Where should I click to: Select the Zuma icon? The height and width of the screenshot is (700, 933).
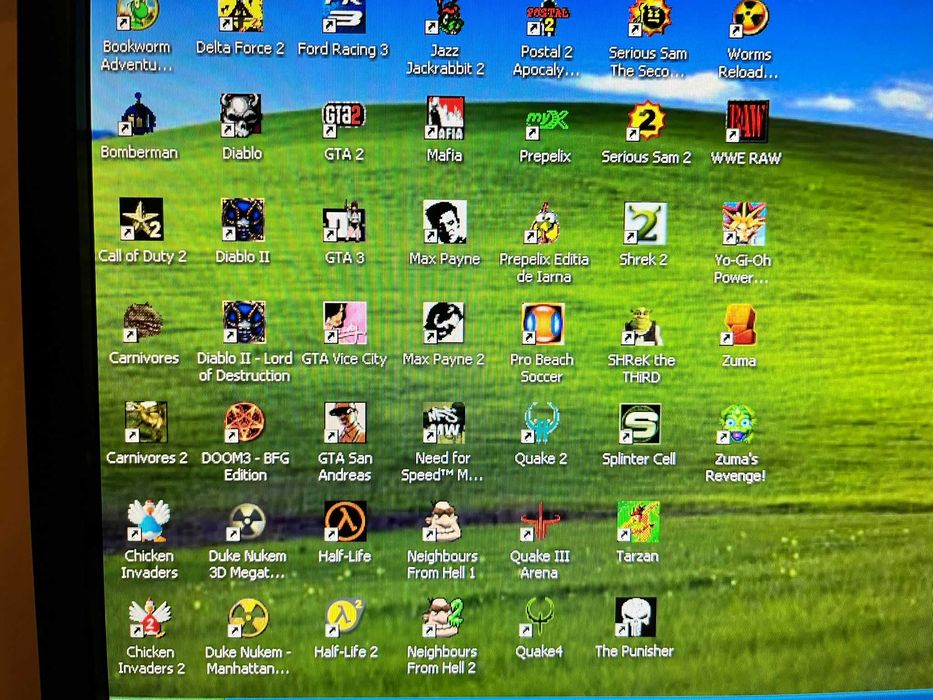pos(740,326)
